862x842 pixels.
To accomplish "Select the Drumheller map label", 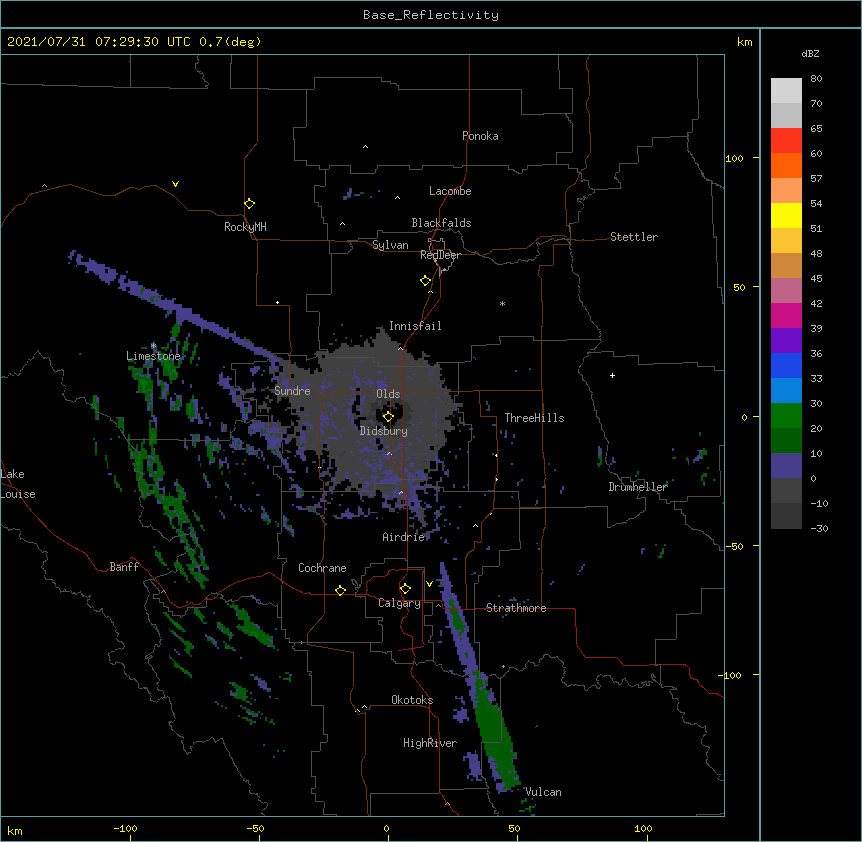I will tap(638, 487).
